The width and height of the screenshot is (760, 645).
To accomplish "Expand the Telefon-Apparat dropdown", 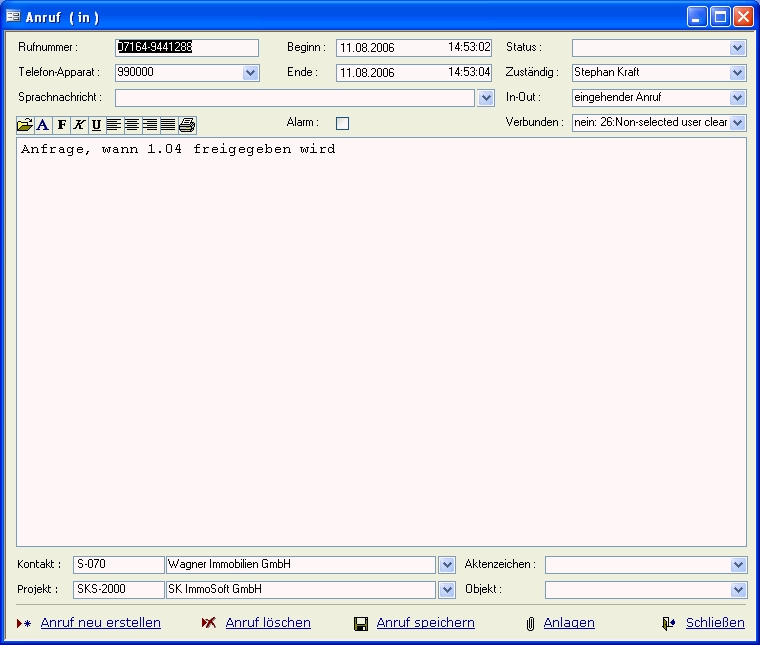I will (x=251, y=73).
